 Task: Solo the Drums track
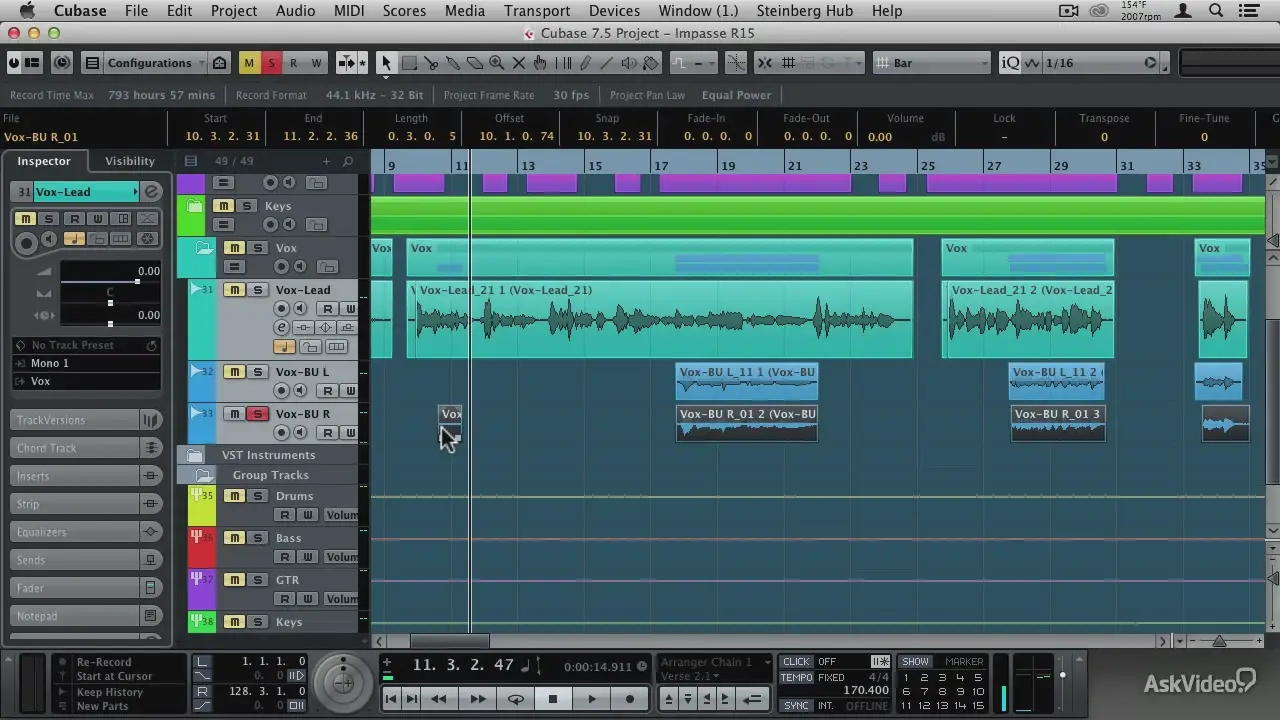(257, 496)
